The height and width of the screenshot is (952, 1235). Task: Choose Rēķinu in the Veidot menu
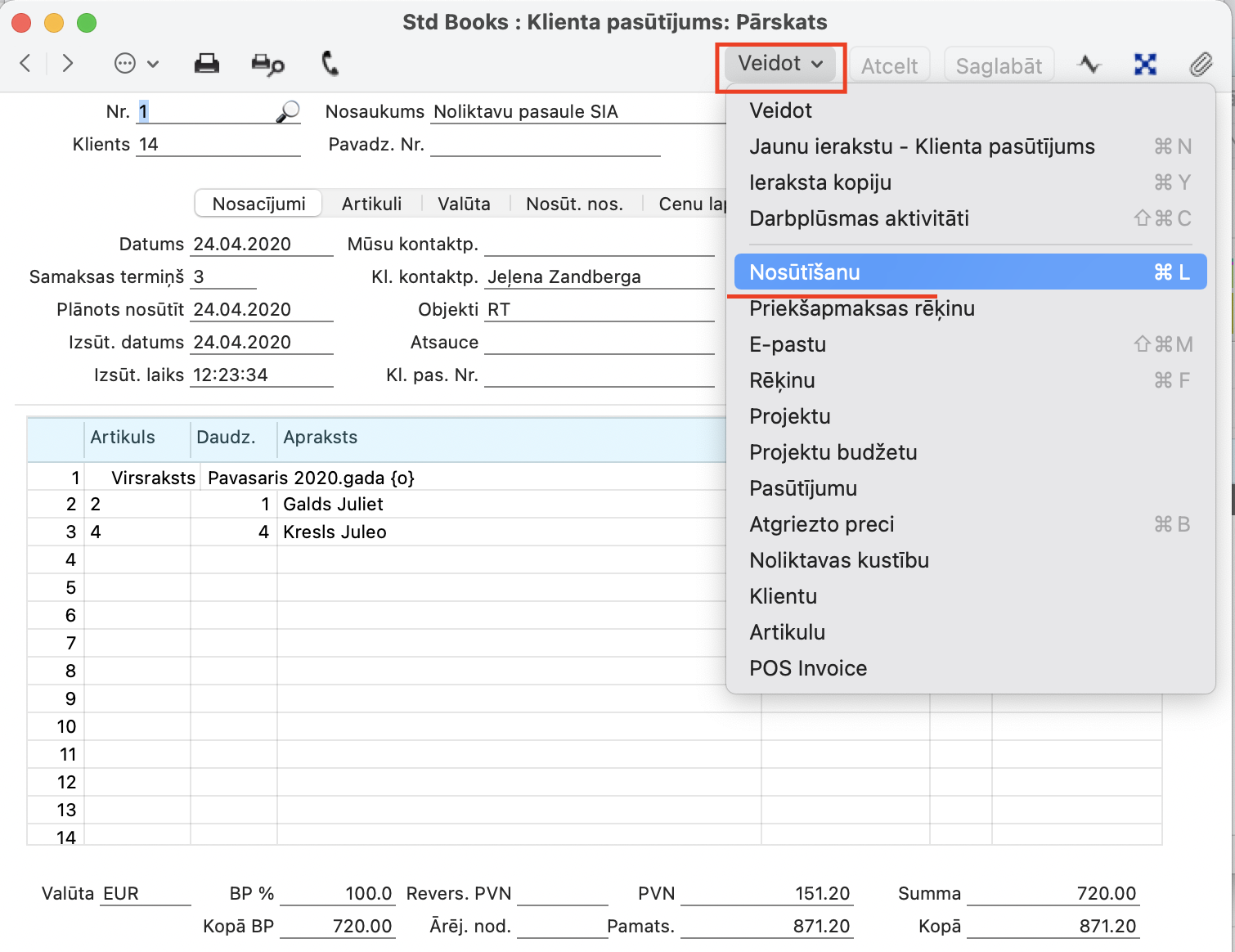[x=782, y=380]
